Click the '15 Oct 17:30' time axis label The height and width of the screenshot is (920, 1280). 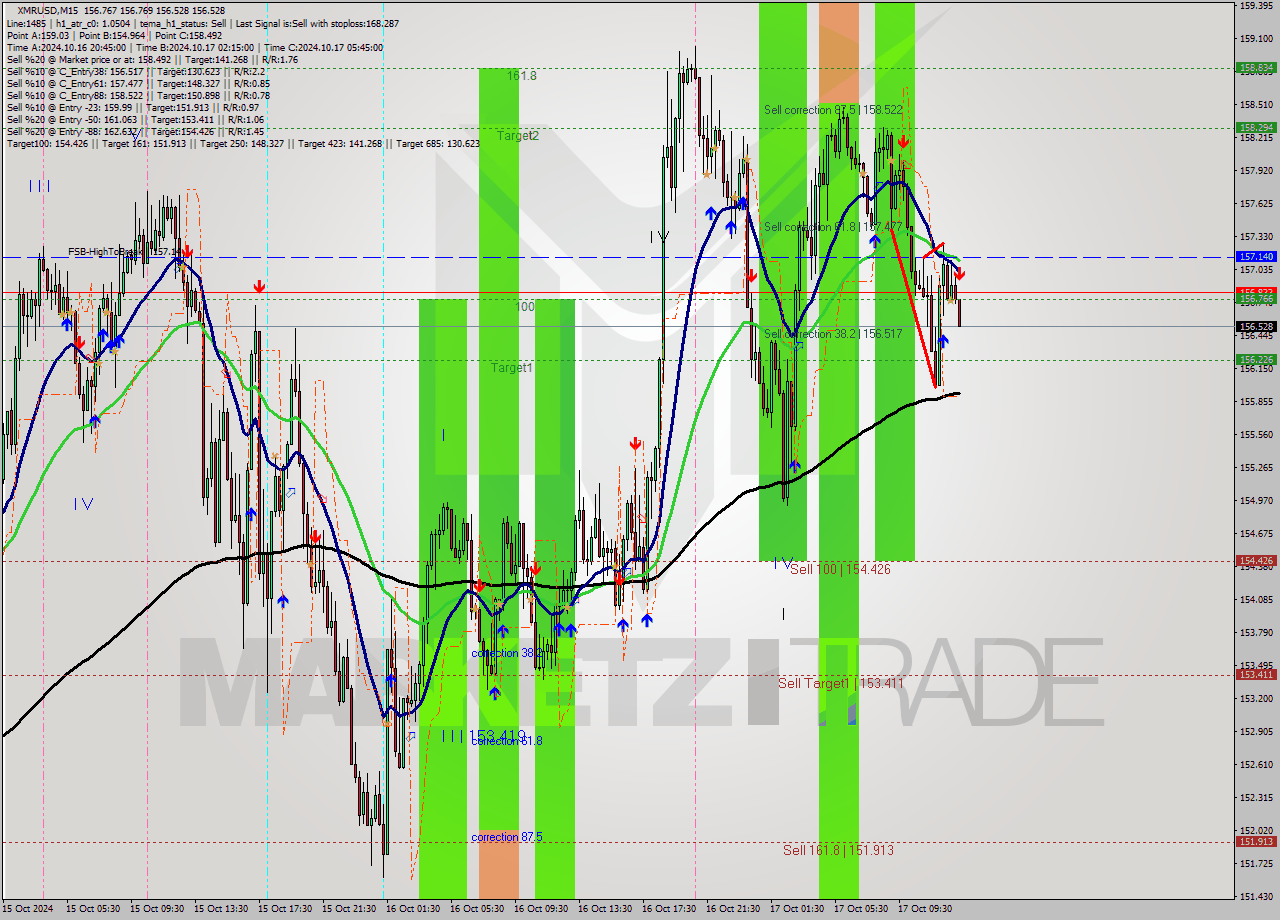pyautogui.click(x=286, y=909)
